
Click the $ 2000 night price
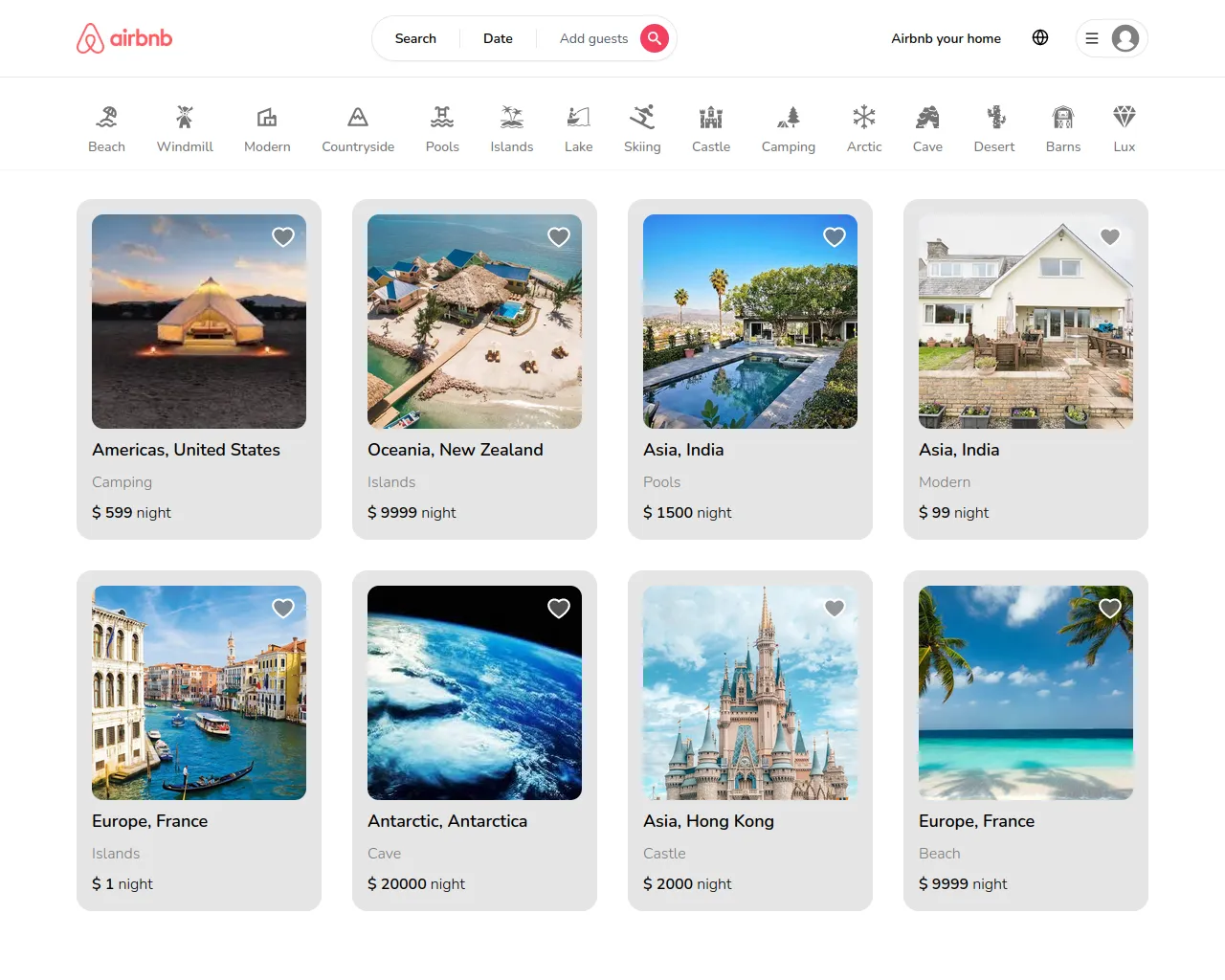[x=687, y=884]
